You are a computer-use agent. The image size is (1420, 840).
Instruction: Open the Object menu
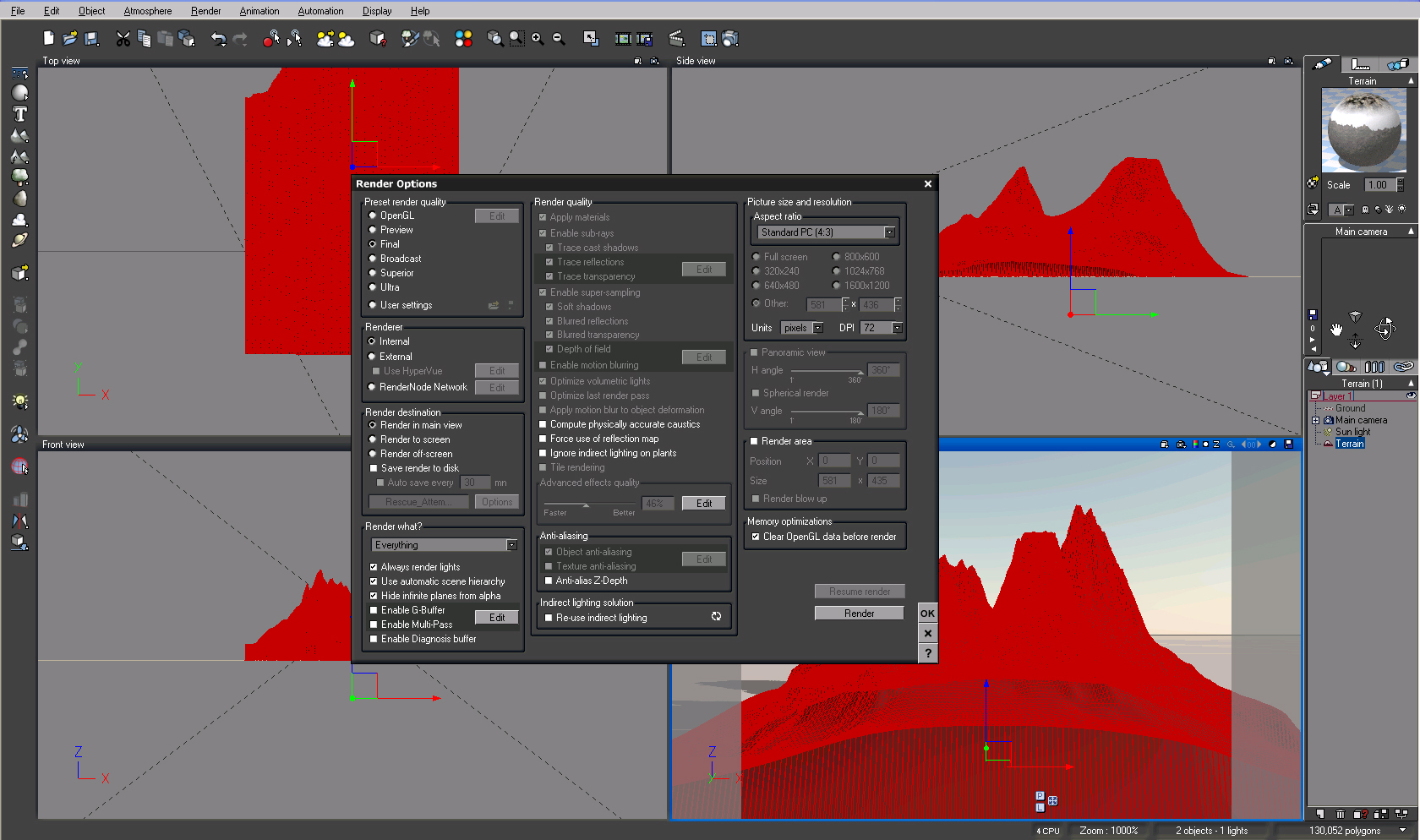(91, 11)
